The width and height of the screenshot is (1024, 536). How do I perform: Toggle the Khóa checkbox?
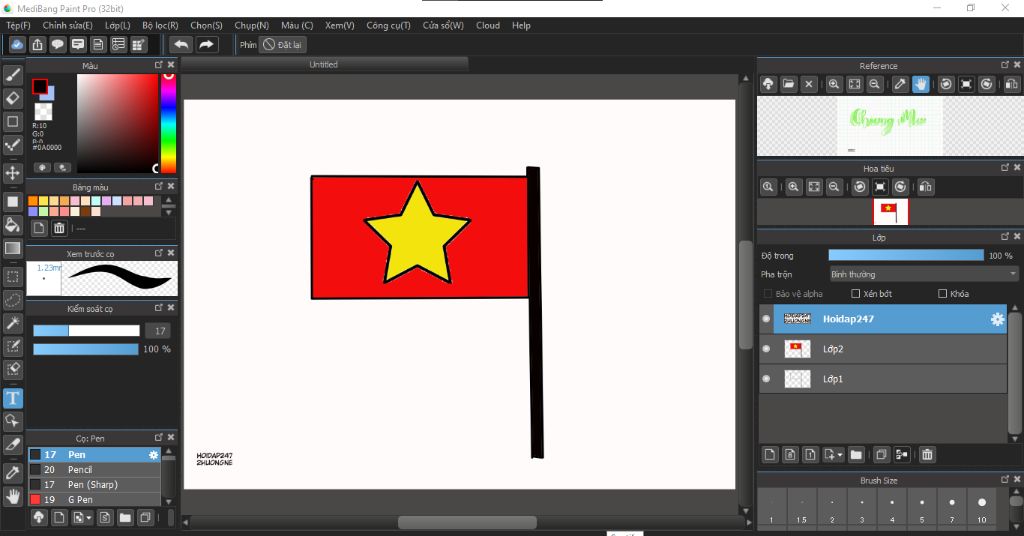point(942,294)
